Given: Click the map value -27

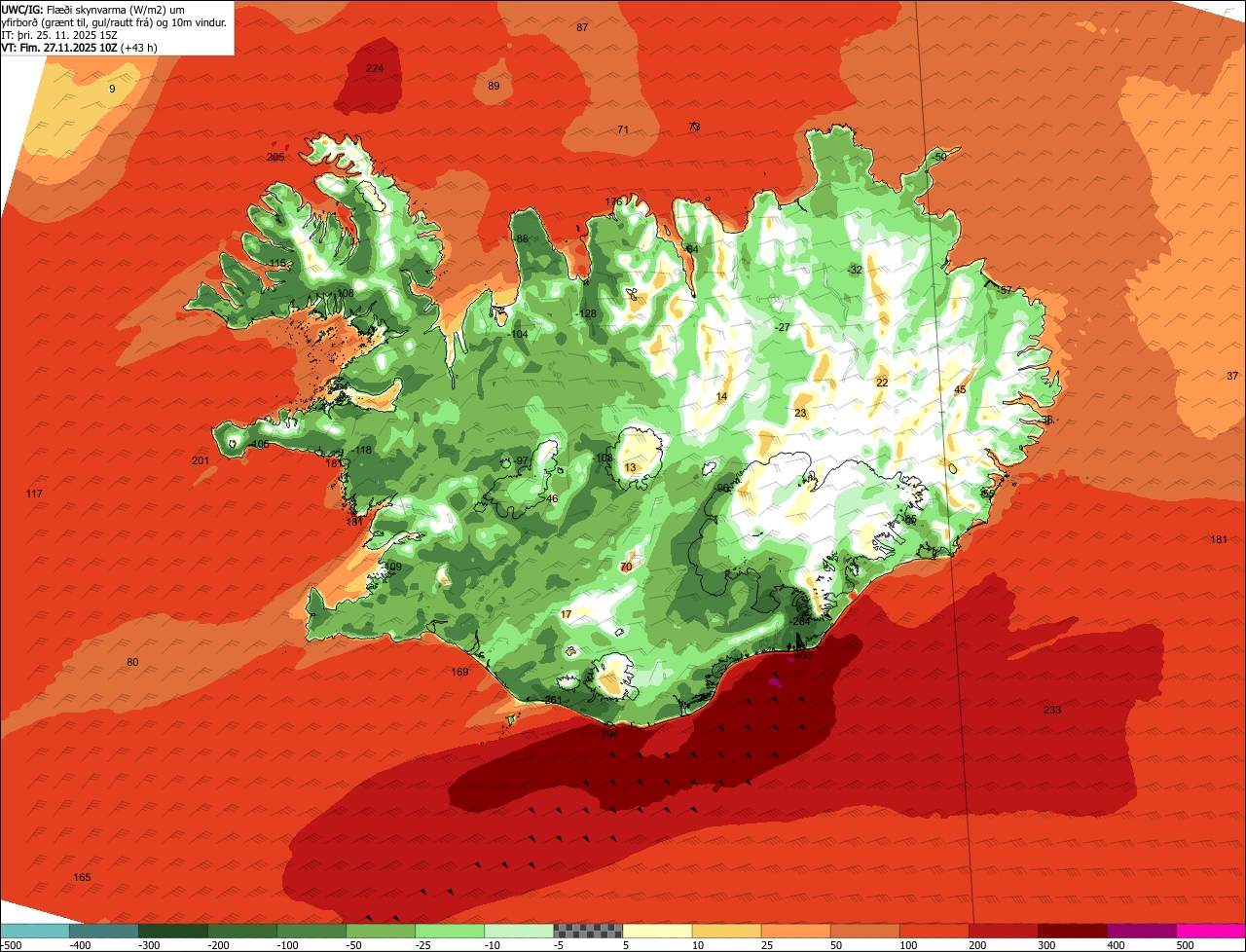Looking at the screenshot, I should 782,327.
